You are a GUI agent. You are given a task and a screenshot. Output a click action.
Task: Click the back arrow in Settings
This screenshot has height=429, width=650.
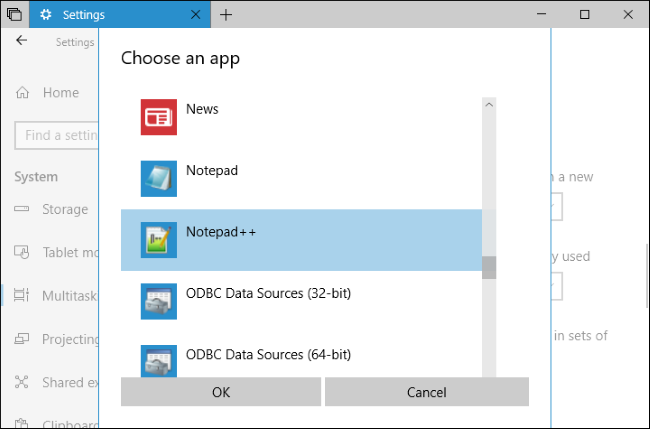point(22,42)
